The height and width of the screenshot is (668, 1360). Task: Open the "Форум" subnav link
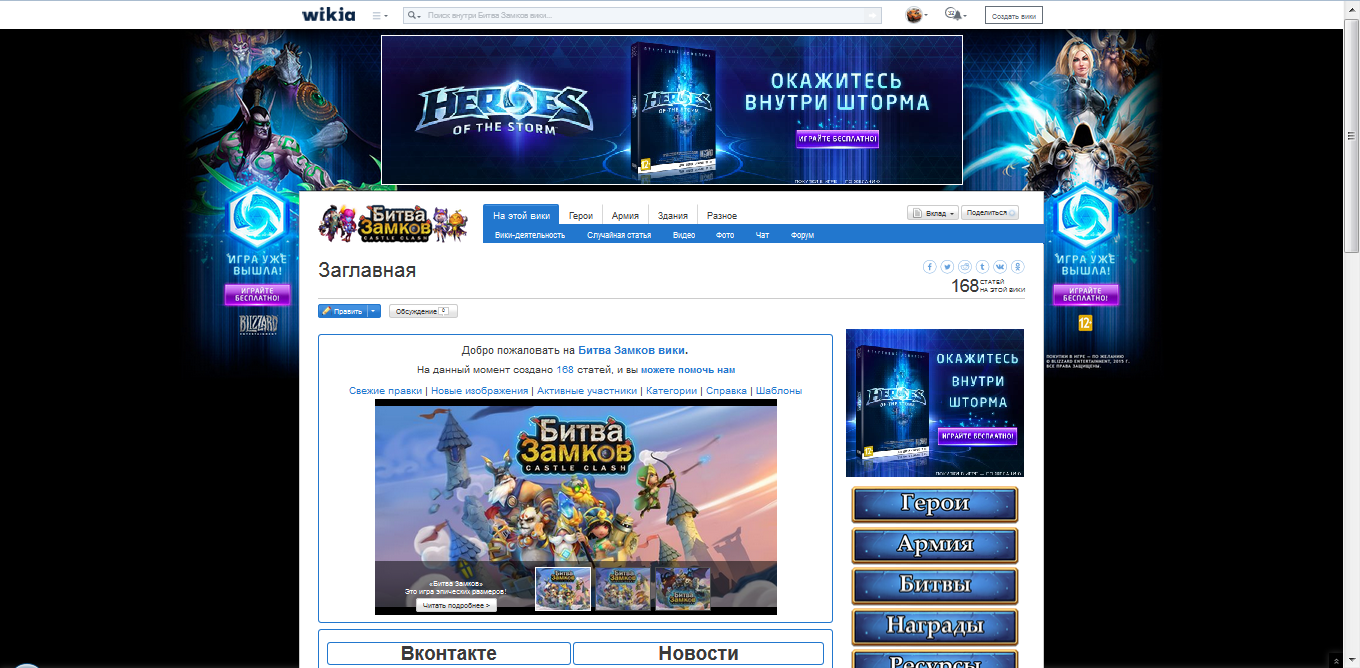tap(802, 235)
